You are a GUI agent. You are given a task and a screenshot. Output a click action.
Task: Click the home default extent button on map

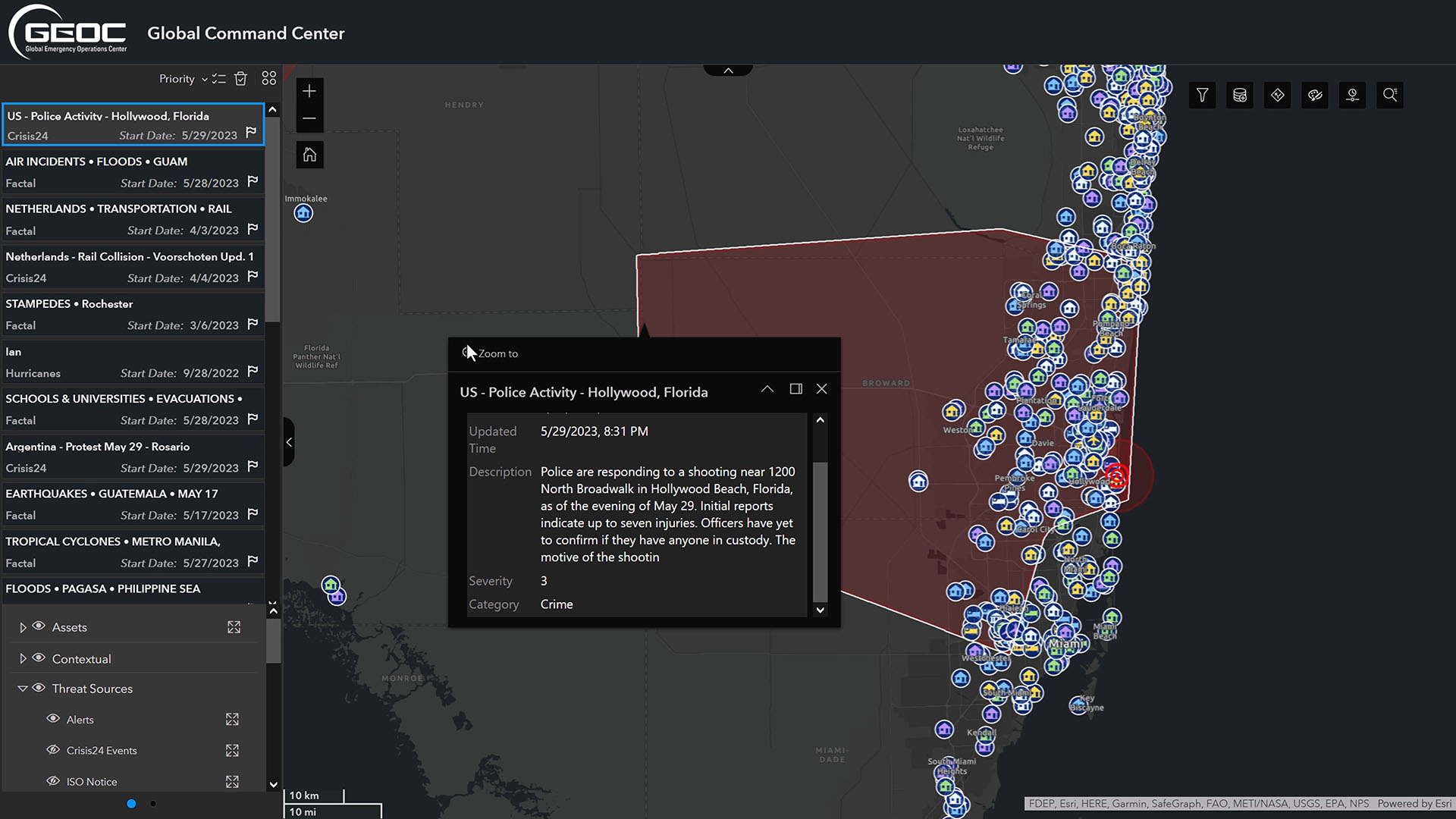pyautogui.click(x=309, y=154)
